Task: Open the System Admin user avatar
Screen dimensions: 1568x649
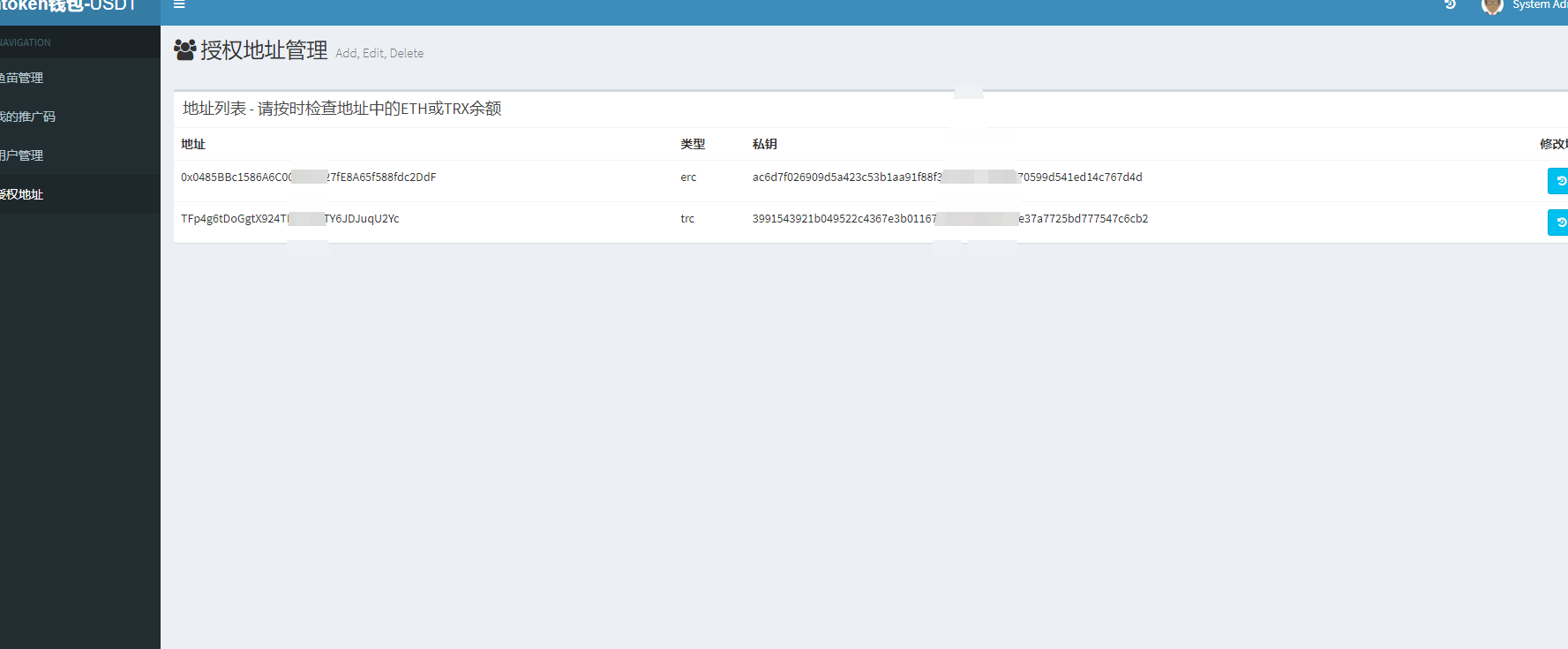Action: pyautogui.click(x=1492, y=6)
